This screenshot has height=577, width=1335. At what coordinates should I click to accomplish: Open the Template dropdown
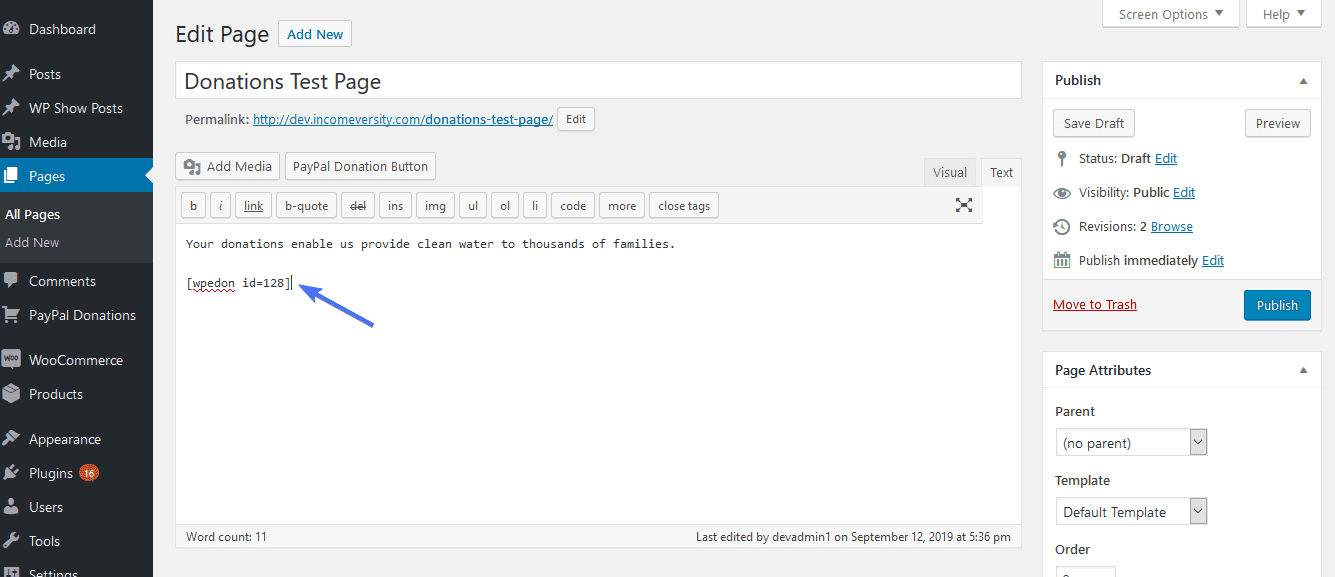[1131, 511]
